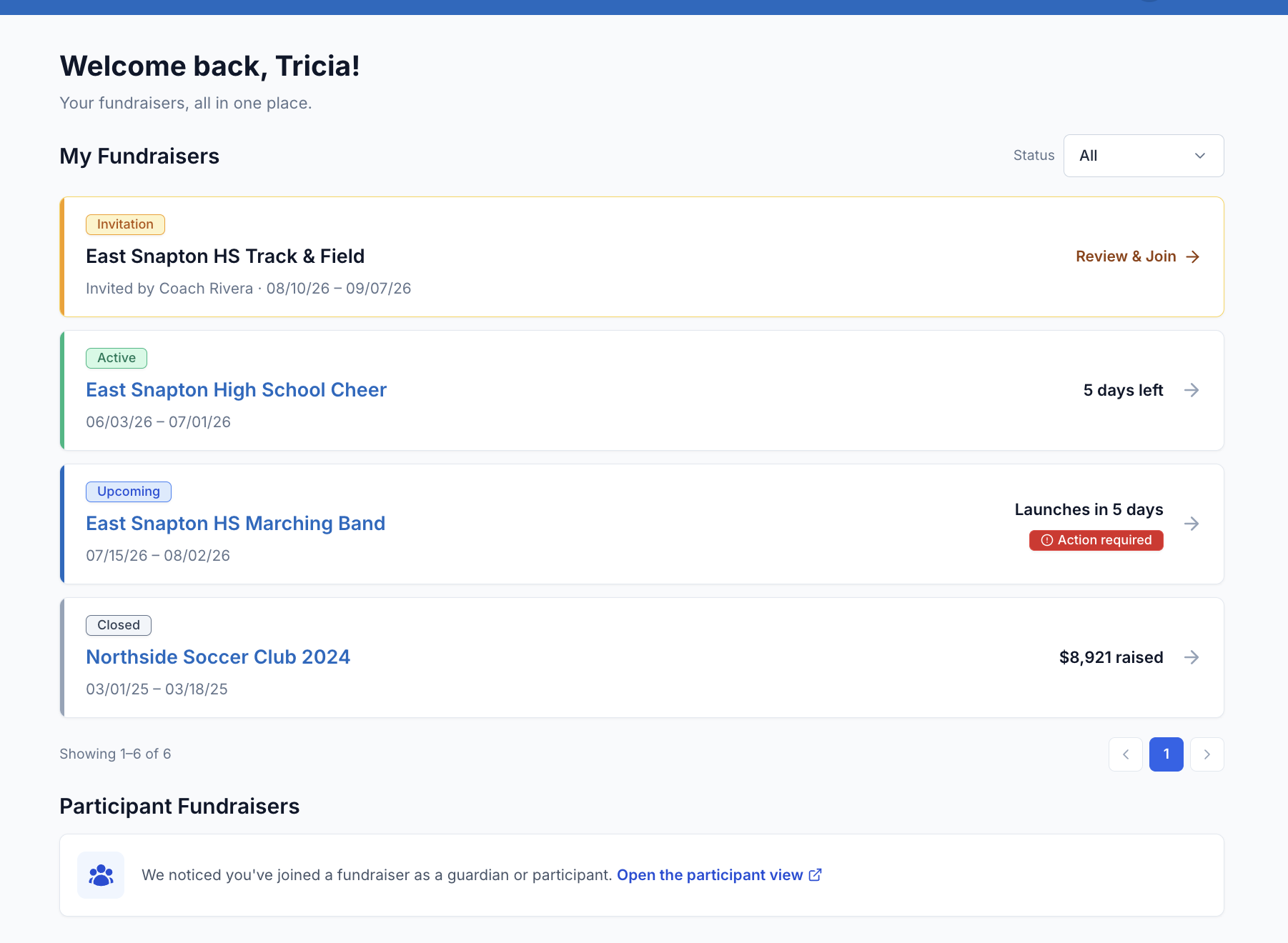Screen dimensions: 1288x943
Task: Go to next page chevron
Action: tap(1207, 754)
